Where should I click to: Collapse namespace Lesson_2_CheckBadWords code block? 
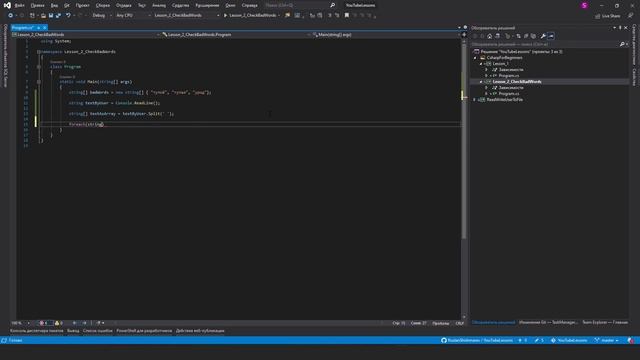tap(38, 52)
